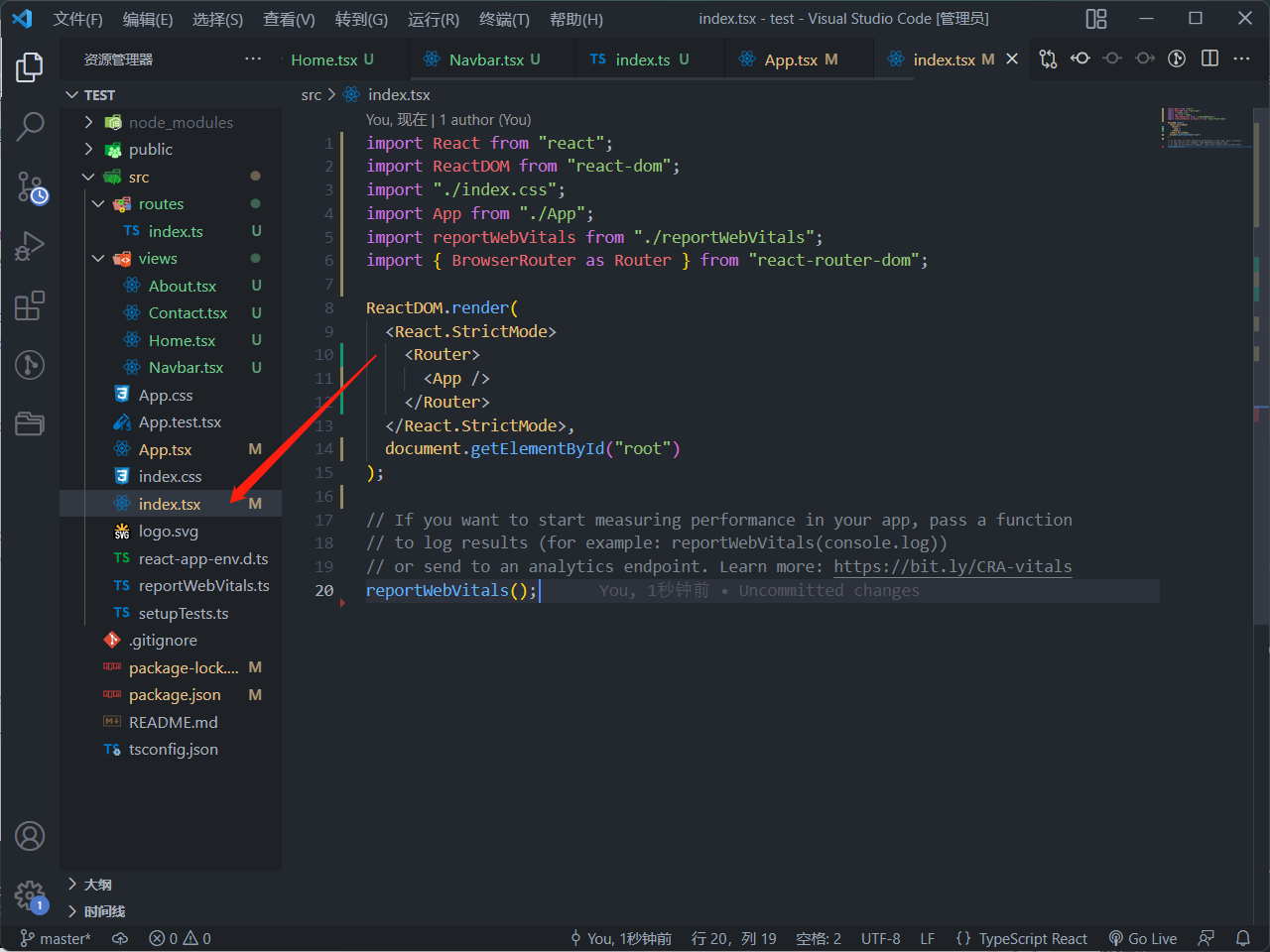Open the Manage gear icon

pyautogui.click(x=30, y=896)
